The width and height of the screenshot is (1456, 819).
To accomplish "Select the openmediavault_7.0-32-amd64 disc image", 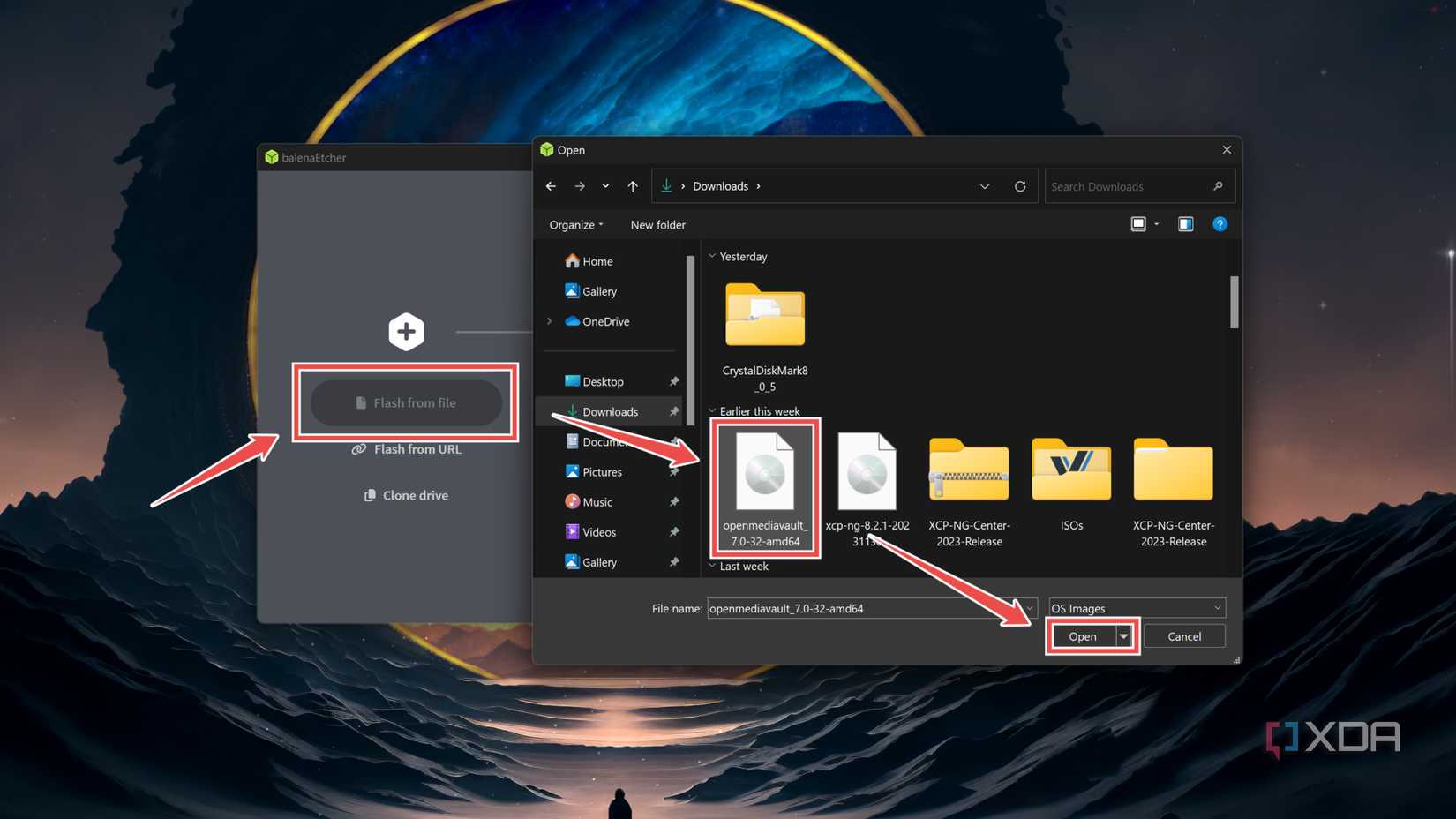I will (x=765, y=488).
